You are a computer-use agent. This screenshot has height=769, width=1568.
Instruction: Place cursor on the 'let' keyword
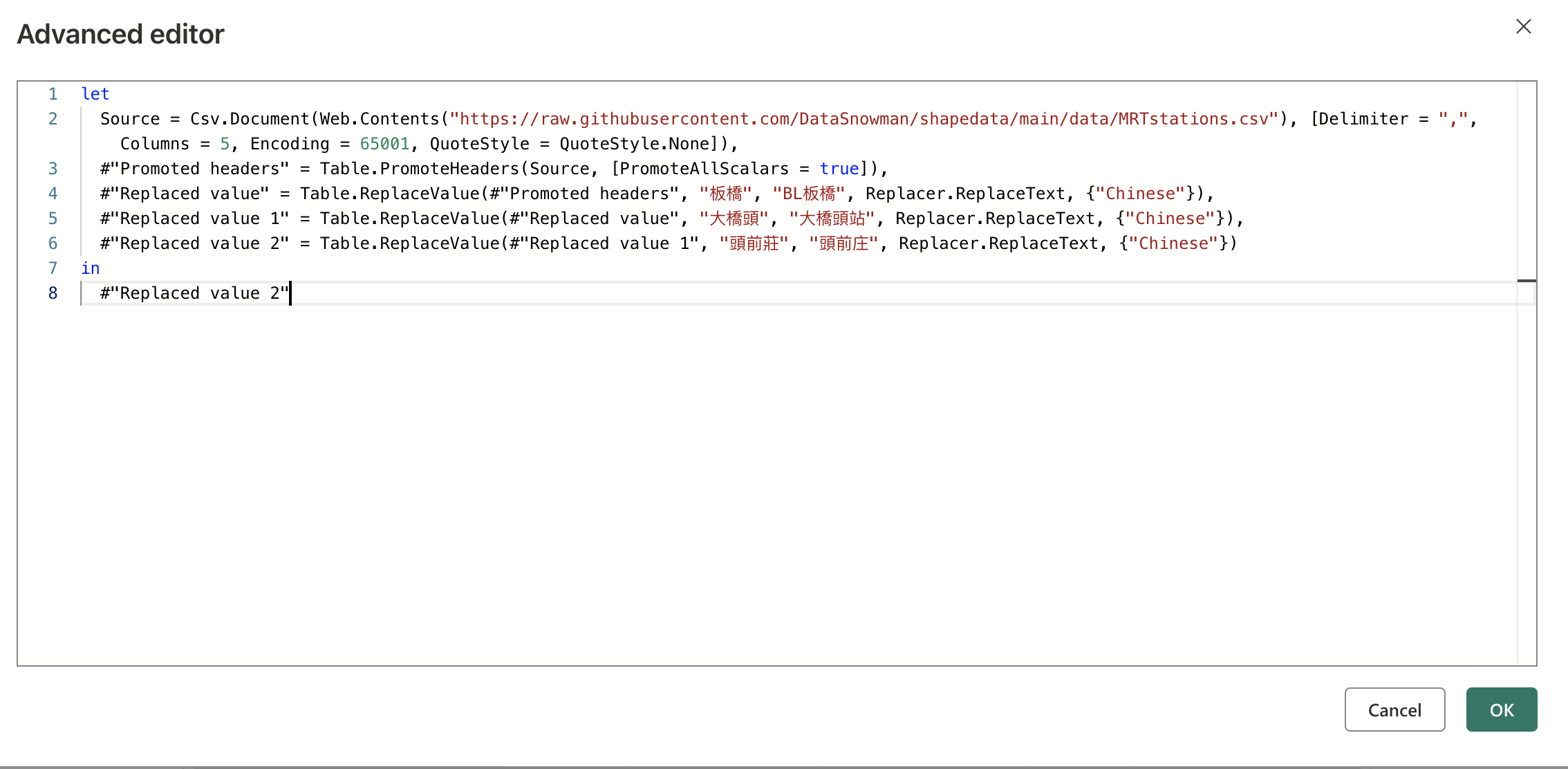[x=95, y=94]
